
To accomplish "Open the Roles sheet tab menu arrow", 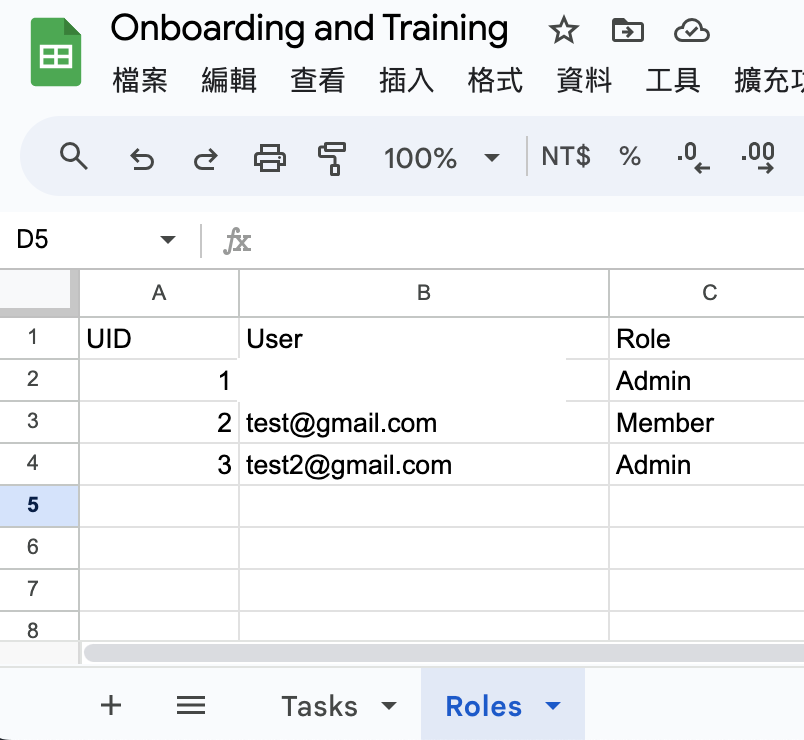I will point(553,706).
